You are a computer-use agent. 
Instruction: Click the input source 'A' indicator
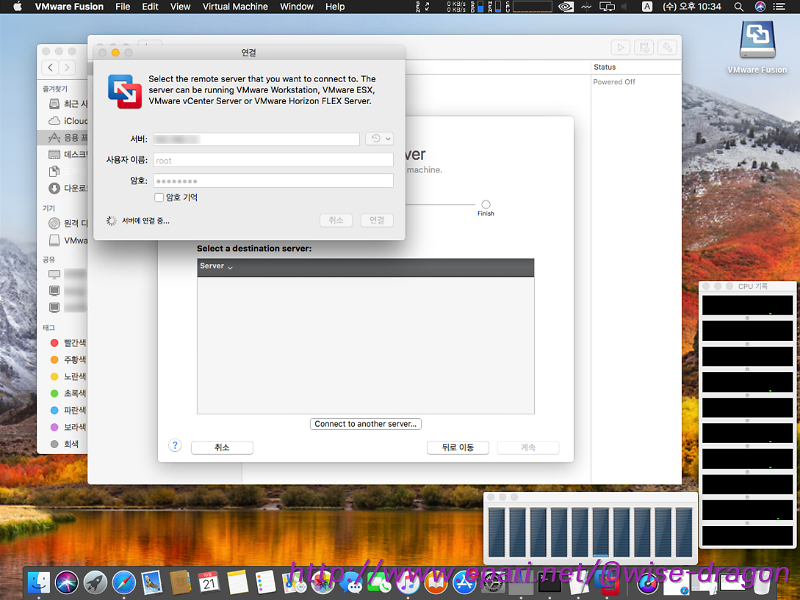pyautogui.click(x=646, y=7)
